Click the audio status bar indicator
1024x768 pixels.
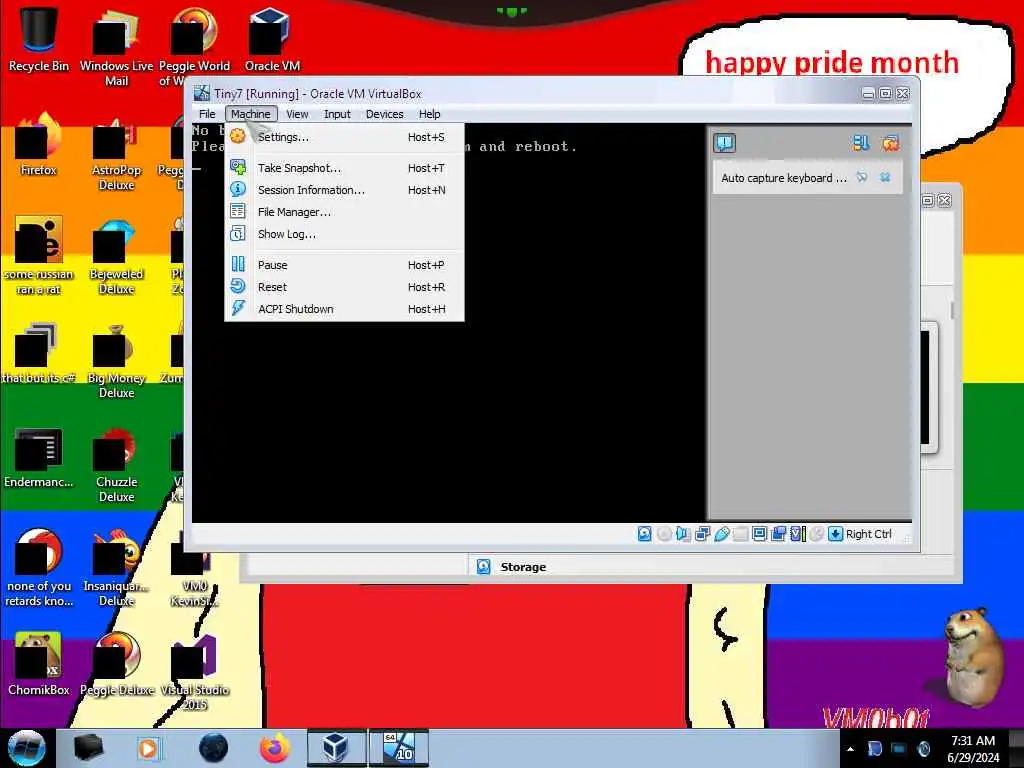683,534
